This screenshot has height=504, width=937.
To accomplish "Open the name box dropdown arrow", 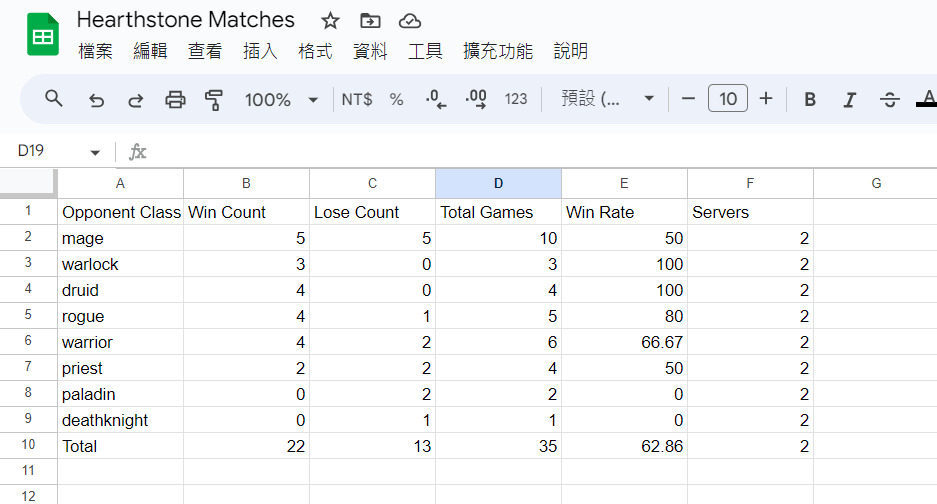I will pyautogui.click(x=95, y=152).
